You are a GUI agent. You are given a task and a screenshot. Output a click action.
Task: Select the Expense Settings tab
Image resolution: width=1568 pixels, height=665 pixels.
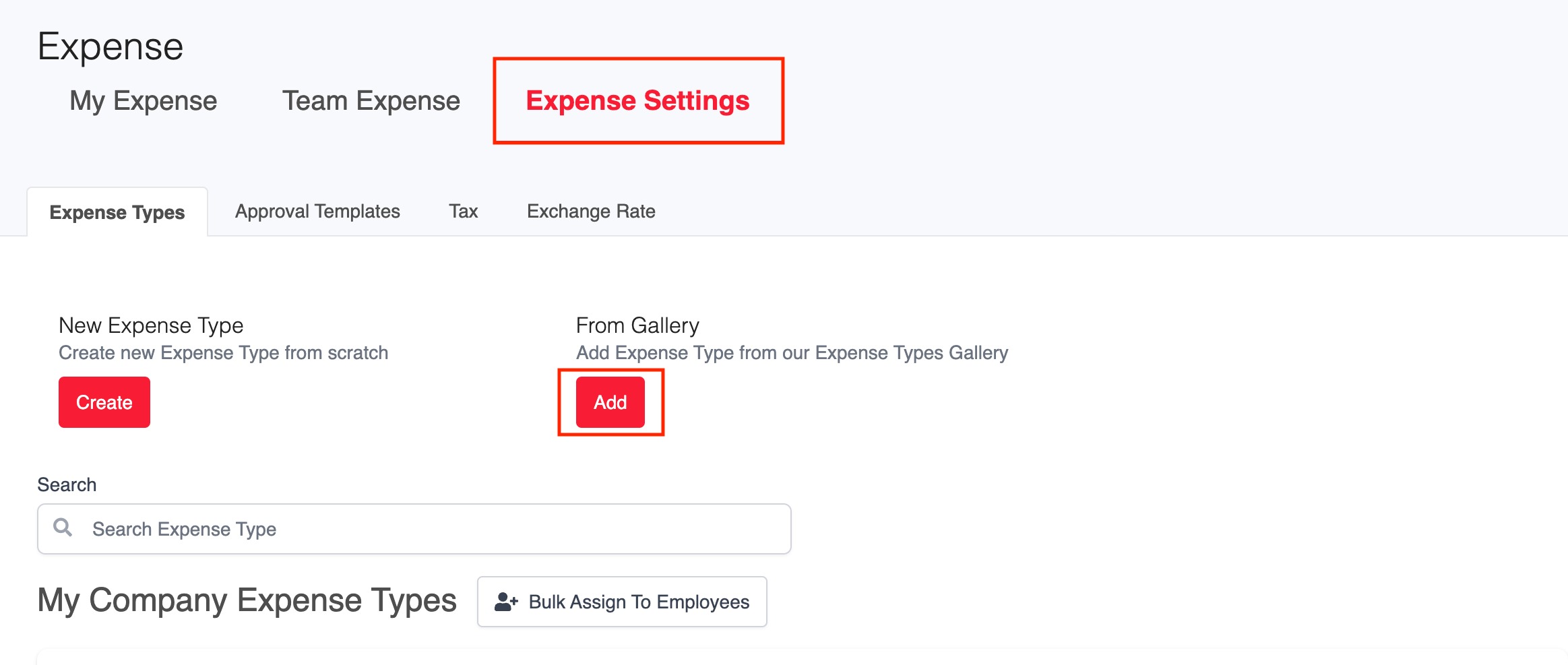pos(637,101)
